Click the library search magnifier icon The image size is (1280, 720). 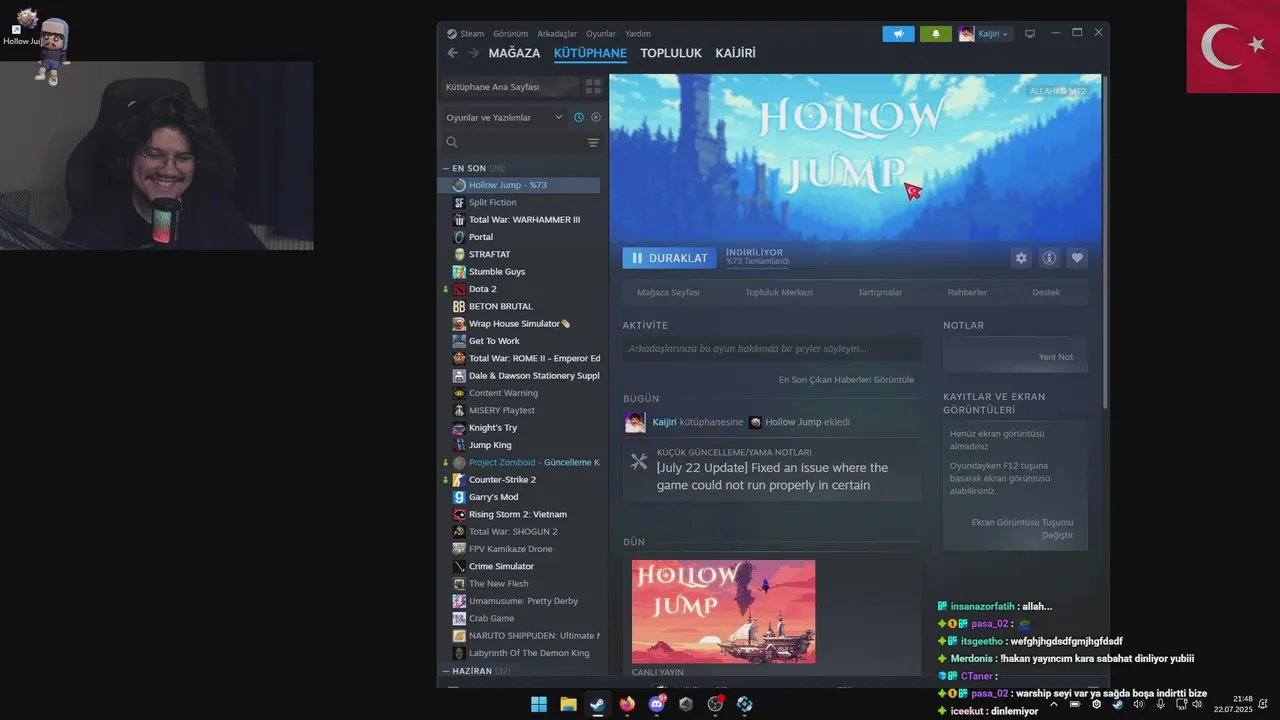point(452,143)
